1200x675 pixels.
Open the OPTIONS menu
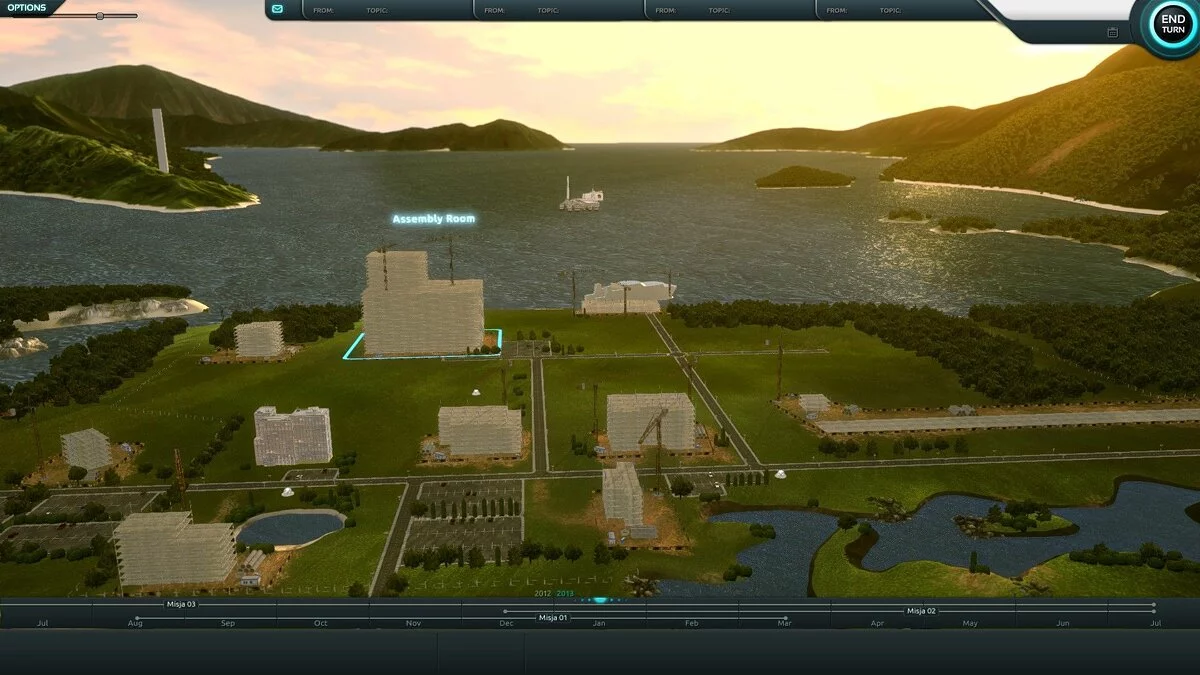point(27,7)
